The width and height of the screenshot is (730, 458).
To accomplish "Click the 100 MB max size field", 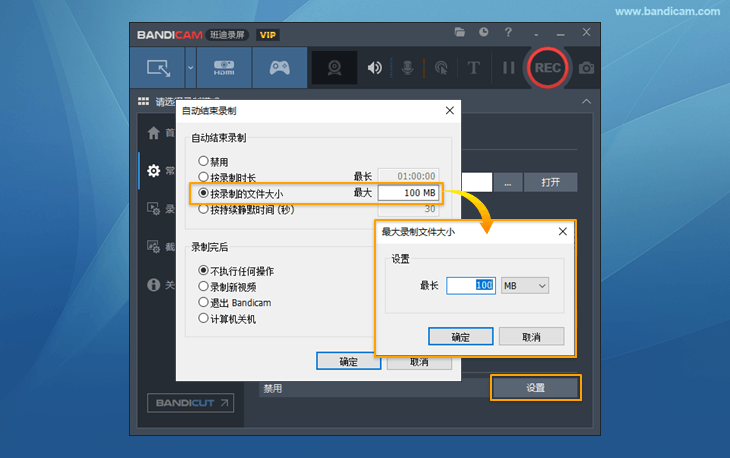I will pos(408,193).
